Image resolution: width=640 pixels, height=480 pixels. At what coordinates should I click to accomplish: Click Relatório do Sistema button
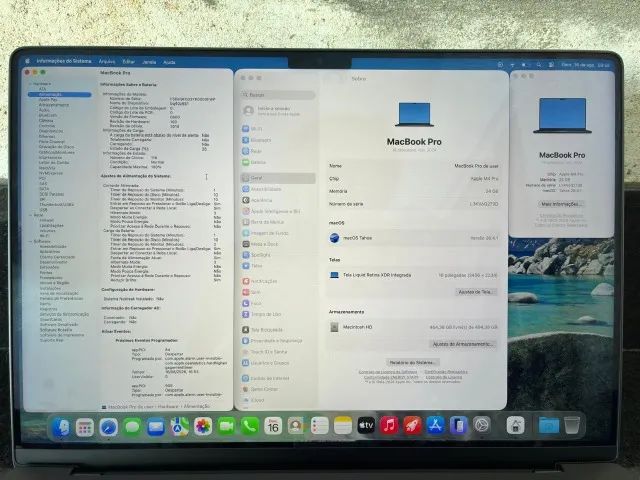coord(412,362)
